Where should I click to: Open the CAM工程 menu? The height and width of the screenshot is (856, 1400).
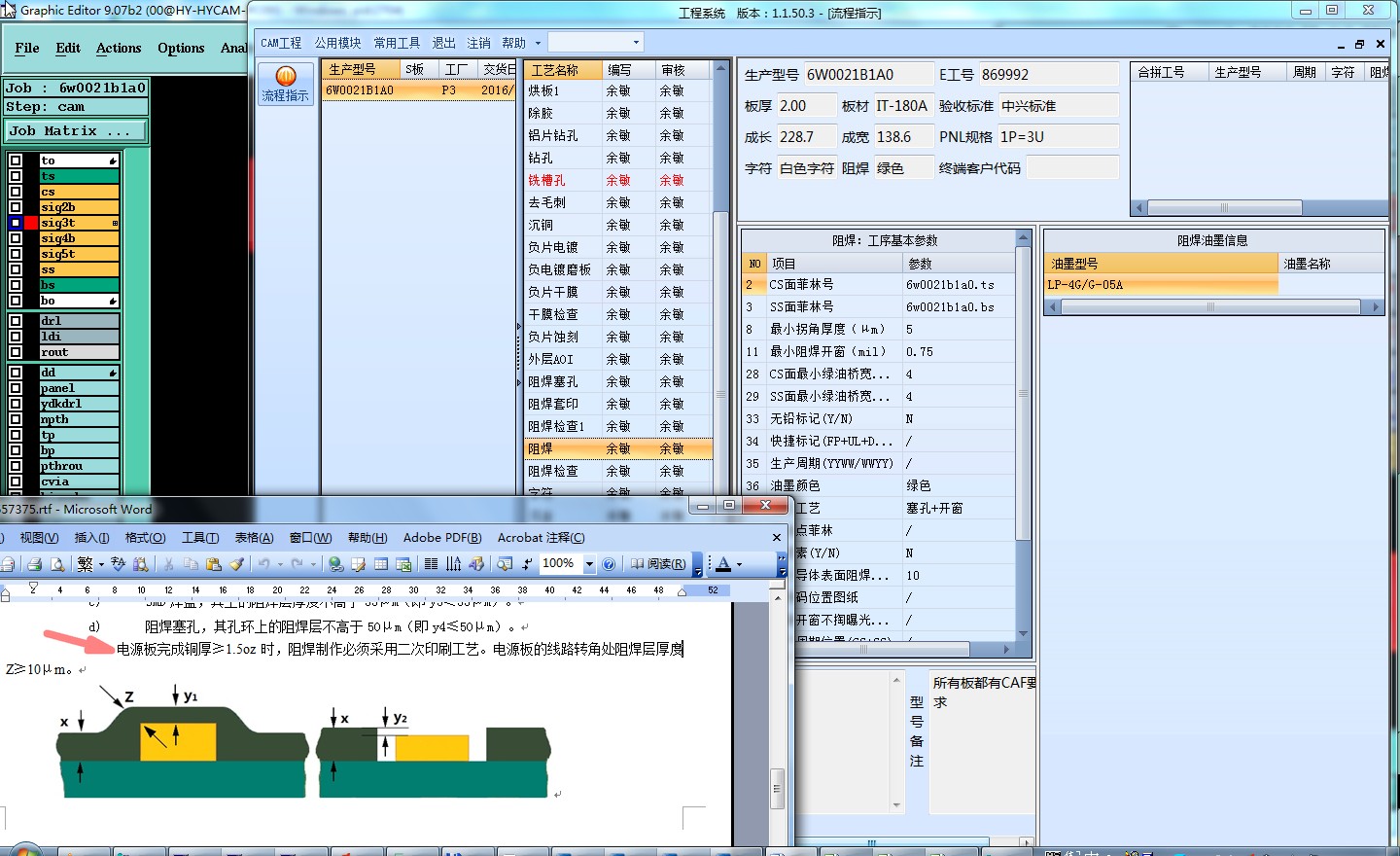pyautogui.click(x=281, y=43)
